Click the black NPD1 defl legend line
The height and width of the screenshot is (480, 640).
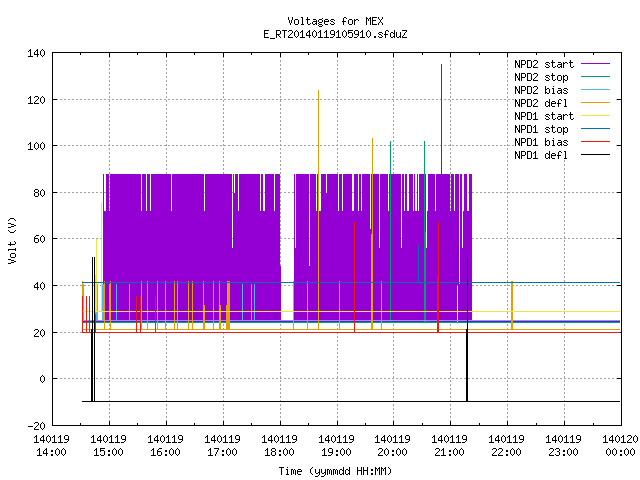pyautogui.click(x=596, y=155)
